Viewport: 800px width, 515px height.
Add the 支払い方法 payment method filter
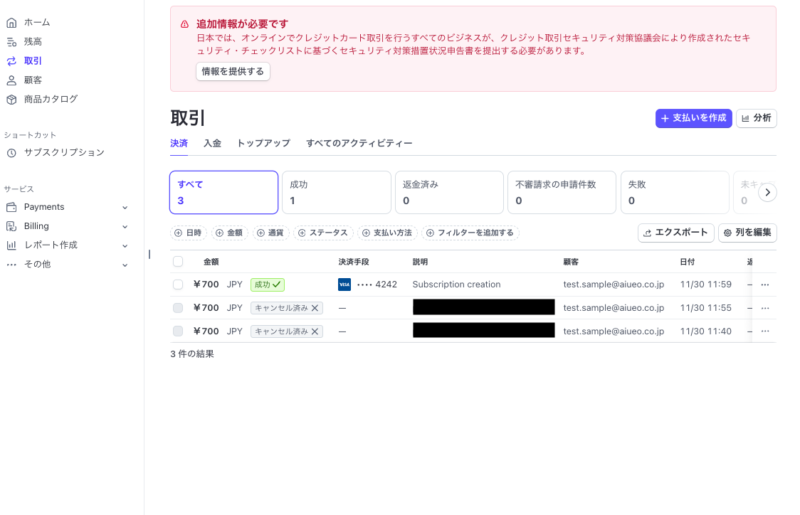pos(387,233)
